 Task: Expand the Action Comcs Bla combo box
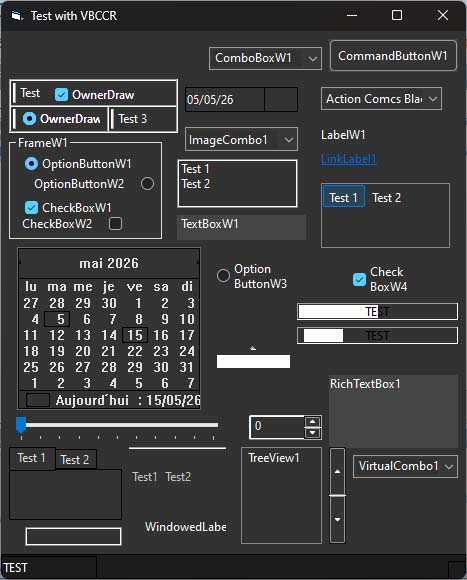click(x=433, y=99)
